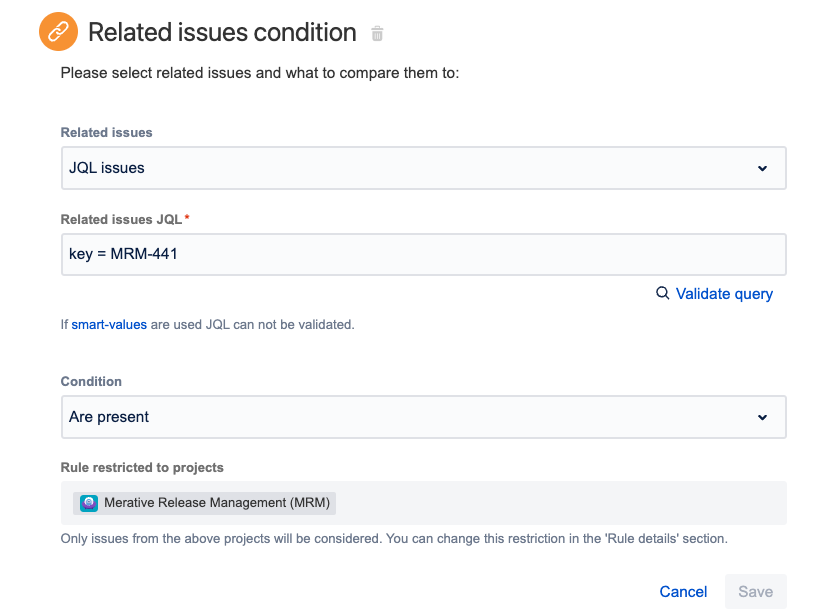Click the orange chain-link condition icon

pos(57,31)
